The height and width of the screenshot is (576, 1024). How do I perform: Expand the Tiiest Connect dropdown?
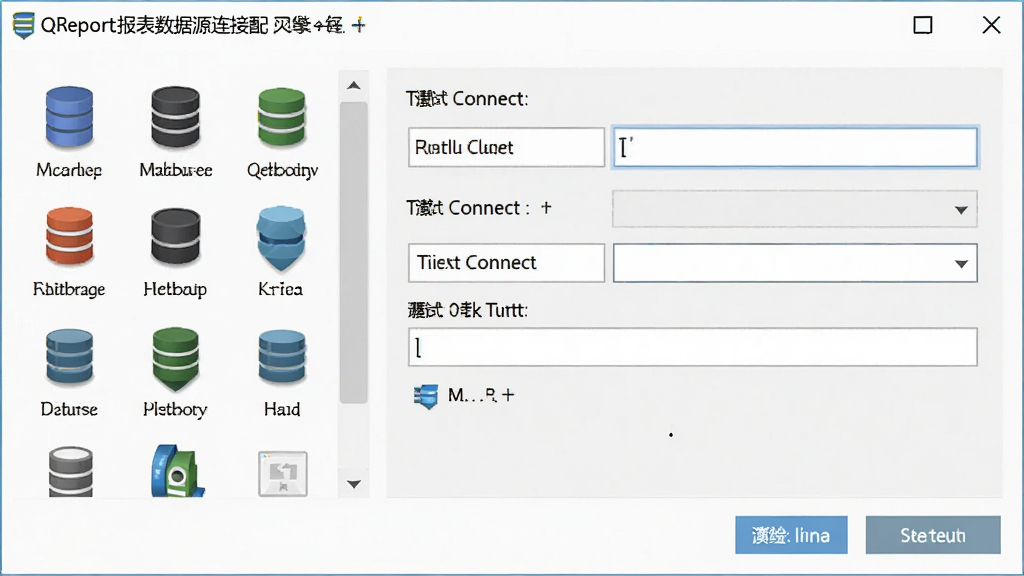click(x=961, y=264)
